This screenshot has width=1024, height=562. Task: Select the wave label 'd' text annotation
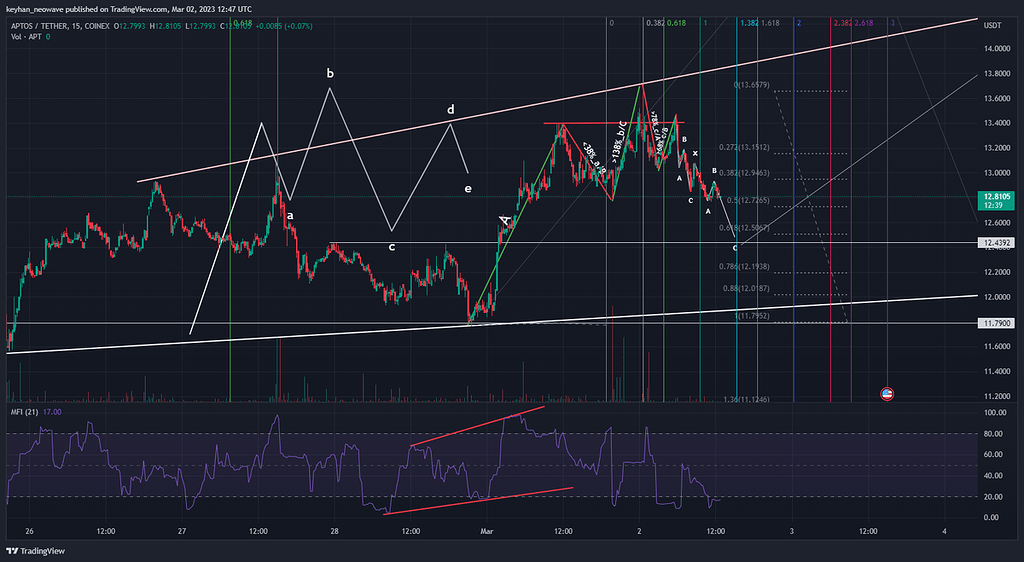[x=451, y=109]
